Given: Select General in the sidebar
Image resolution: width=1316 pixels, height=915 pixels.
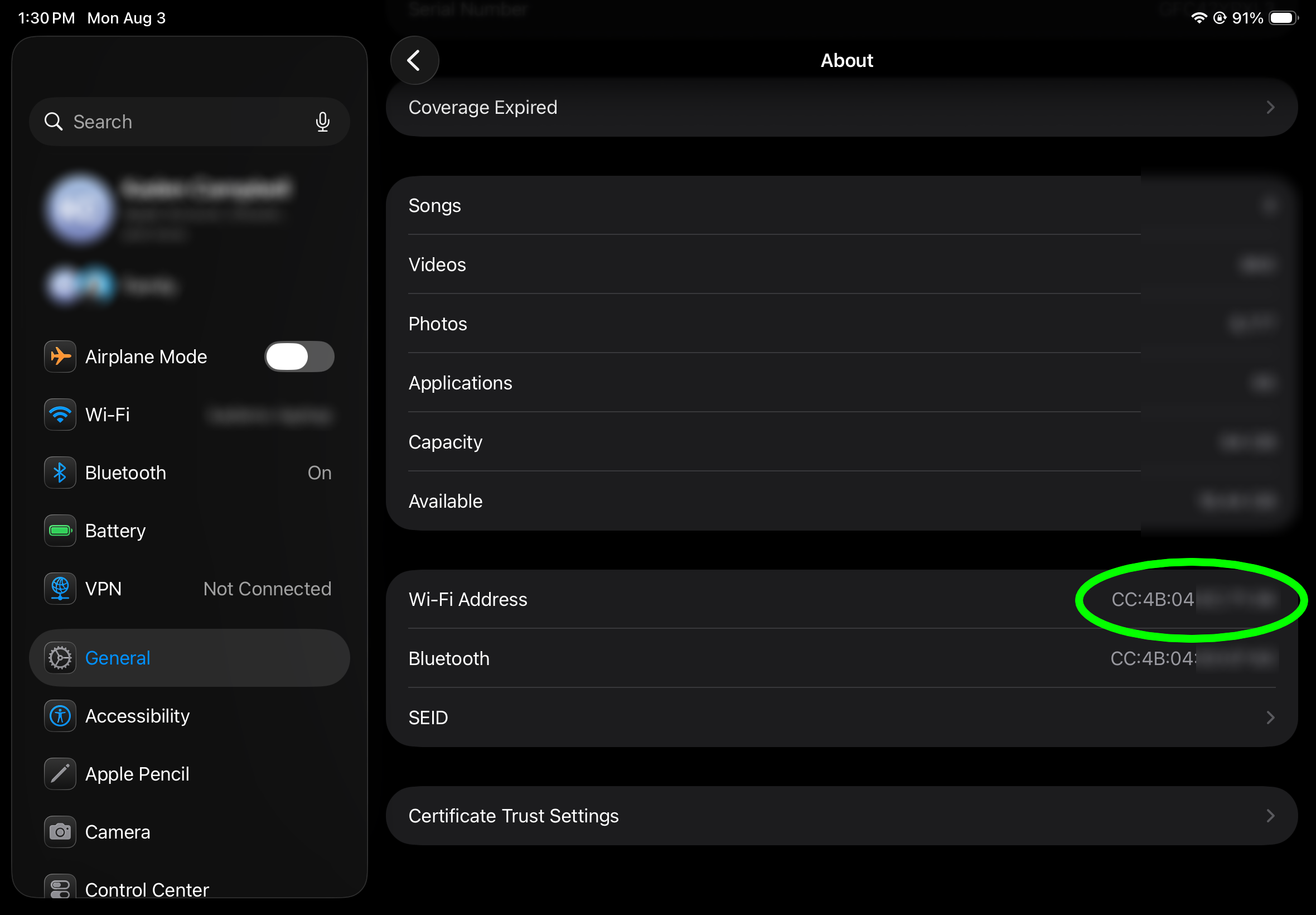Looking at the screenshot, I should coord(190,658).
